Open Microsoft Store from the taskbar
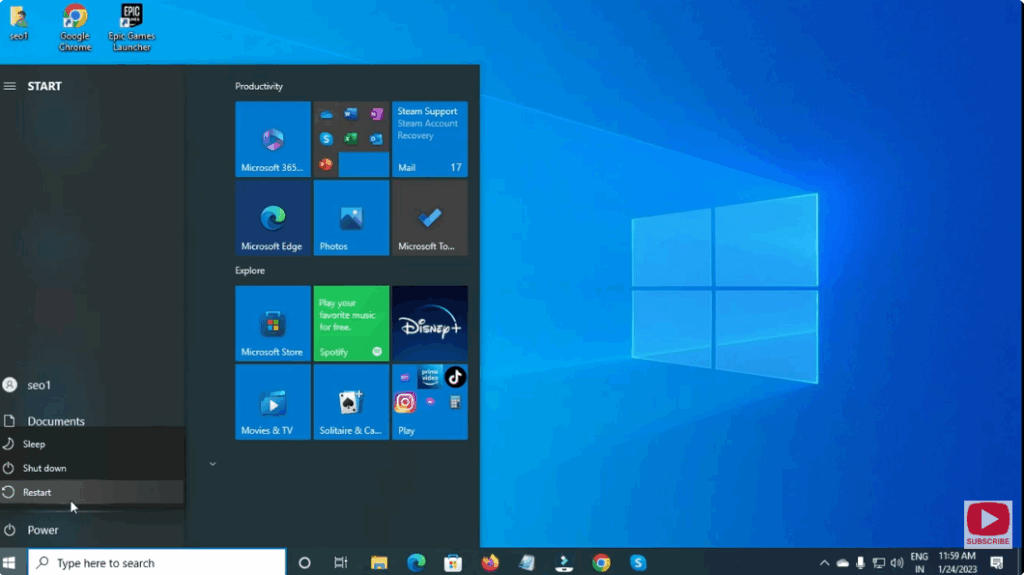This screenshot has width=1024, height=575. (x=453, y=563)
